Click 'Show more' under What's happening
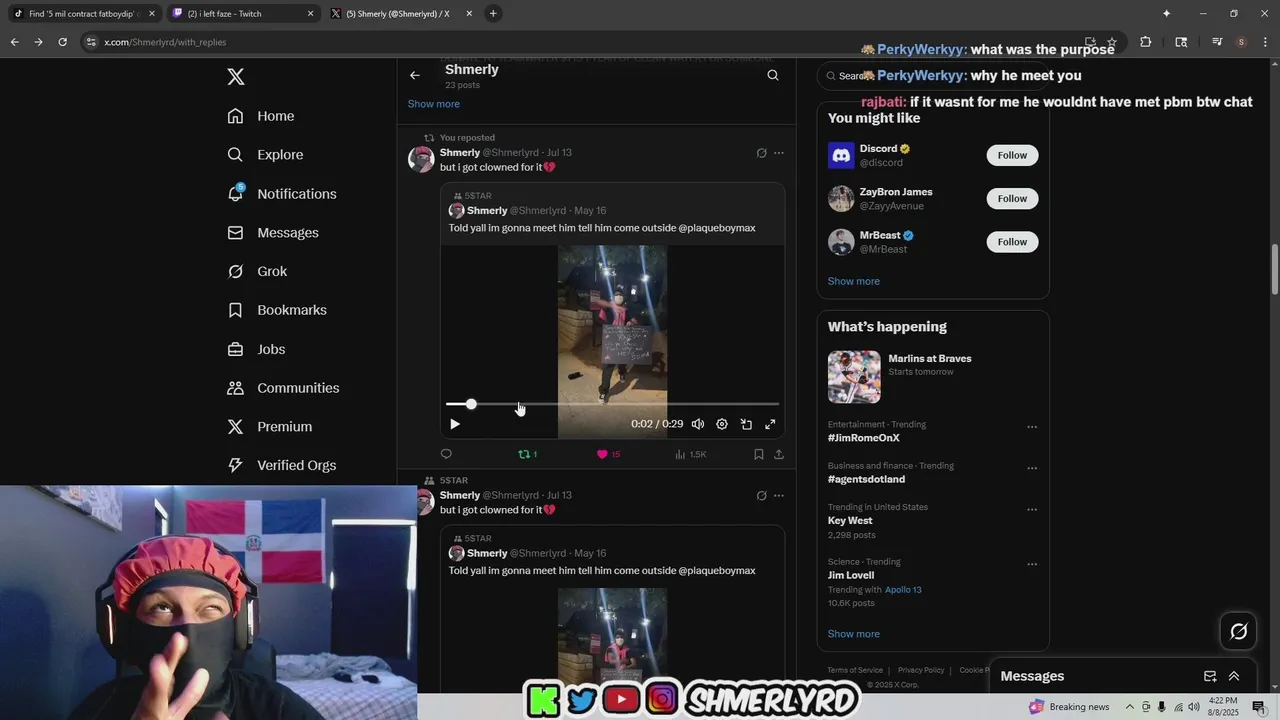Screen dimensions: 1280x720 [x=854, y=634]
